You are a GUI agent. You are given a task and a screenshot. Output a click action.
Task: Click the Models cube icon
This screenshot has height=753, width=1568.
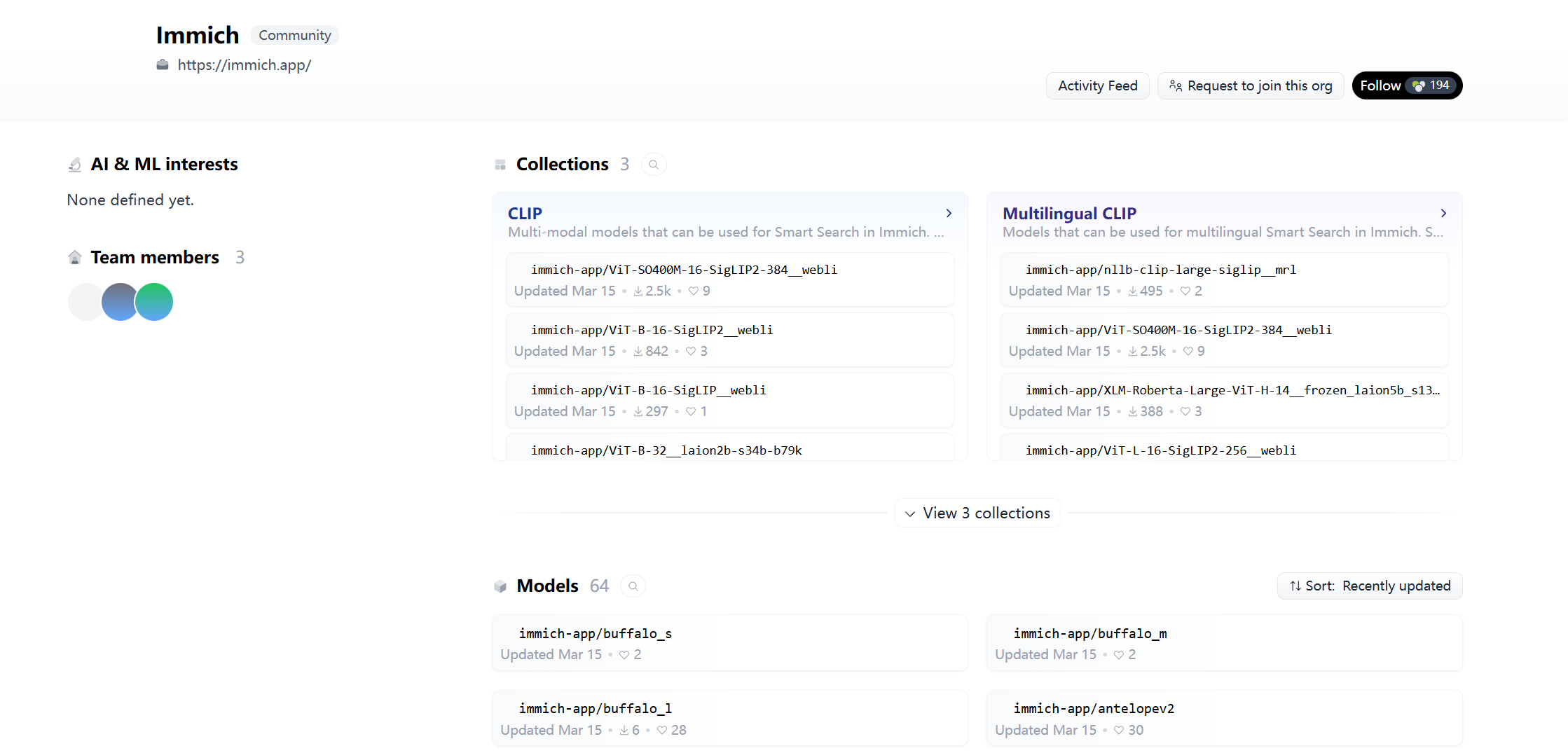click(500, 586)
